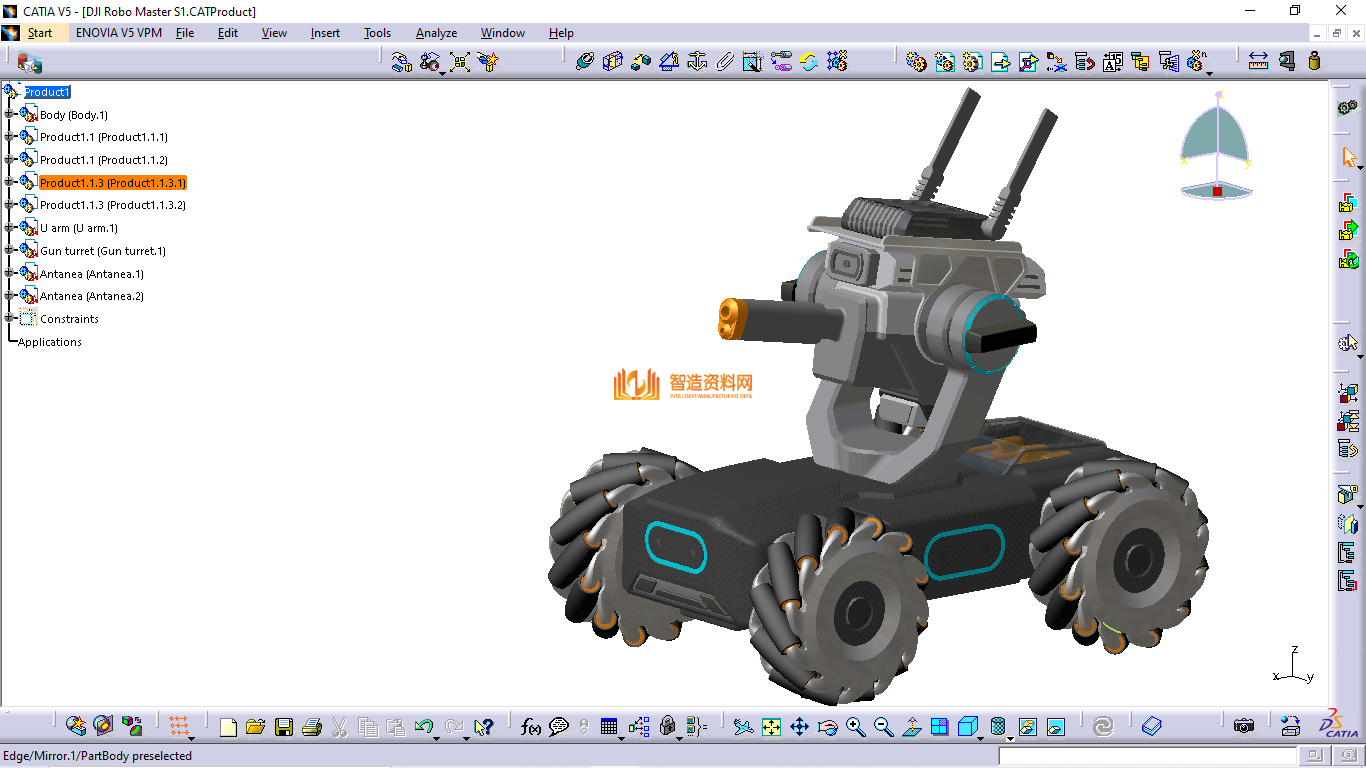Click the Zoom Out magnifier icon
The image size is (1366, 768).
point(883,727)
